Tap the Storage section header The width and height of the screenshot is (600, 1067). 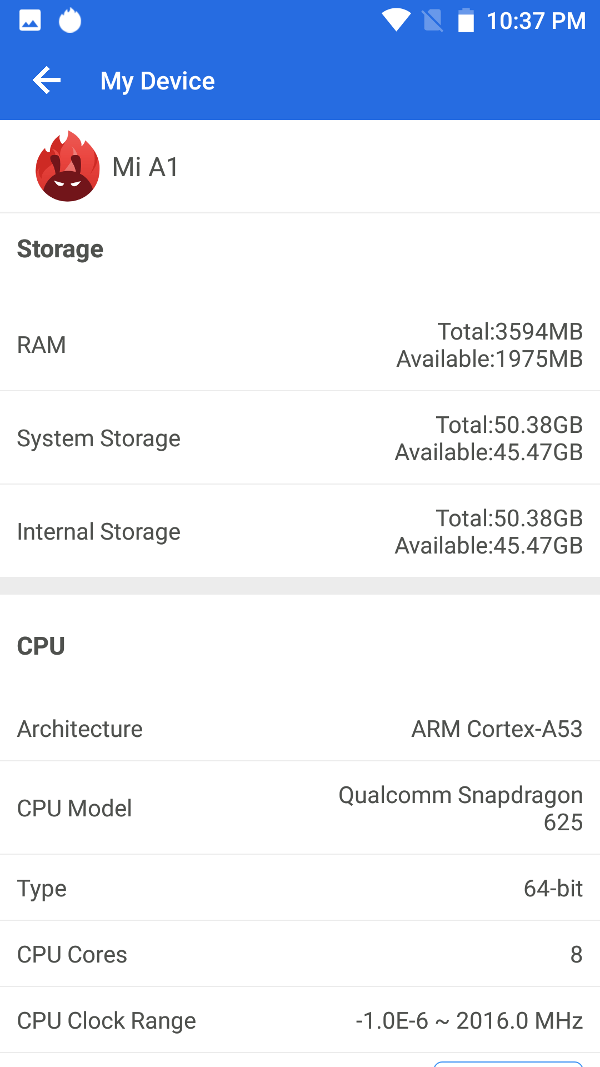pos(60,249)
